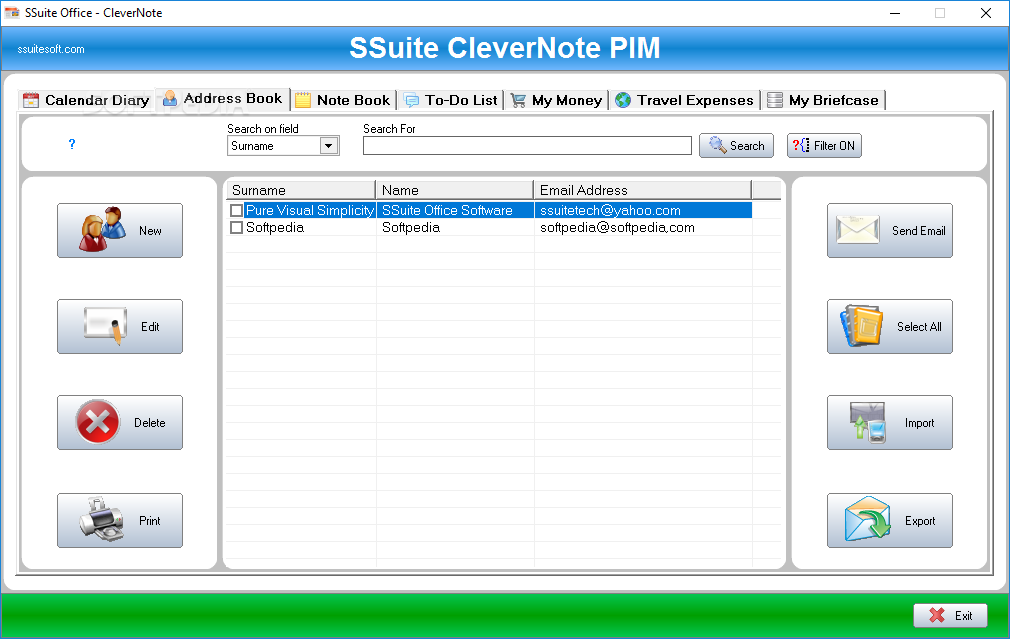
Task: Click the Filter ON button
Action: coord(824,146)
